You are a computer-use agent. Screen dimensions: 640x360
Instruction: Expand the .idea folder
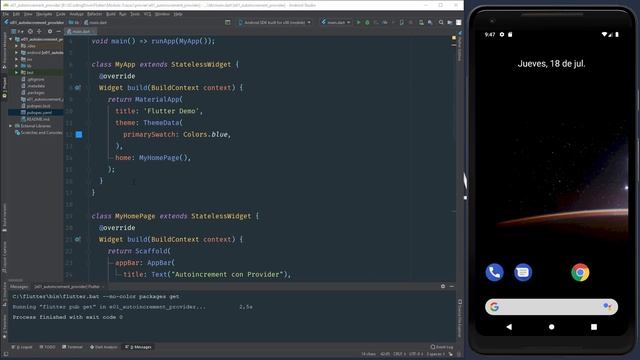17,46
